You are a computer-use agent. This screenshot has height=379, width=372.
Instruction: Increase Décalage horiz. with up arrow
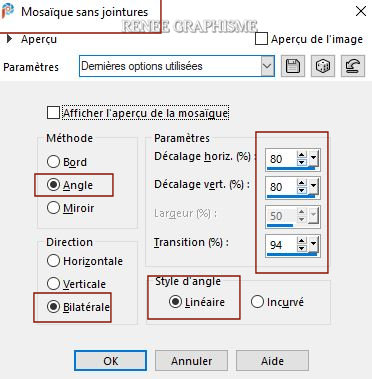pyautogui.click(x=301, y=155)
